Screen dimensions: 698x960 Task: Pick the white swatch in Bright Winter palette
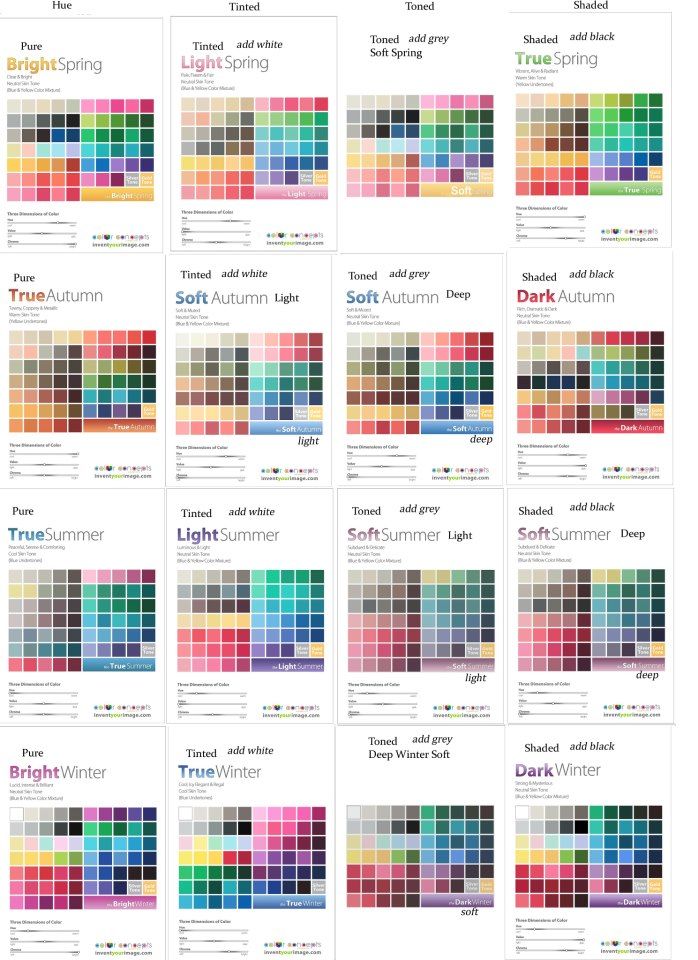coord(17,814)
